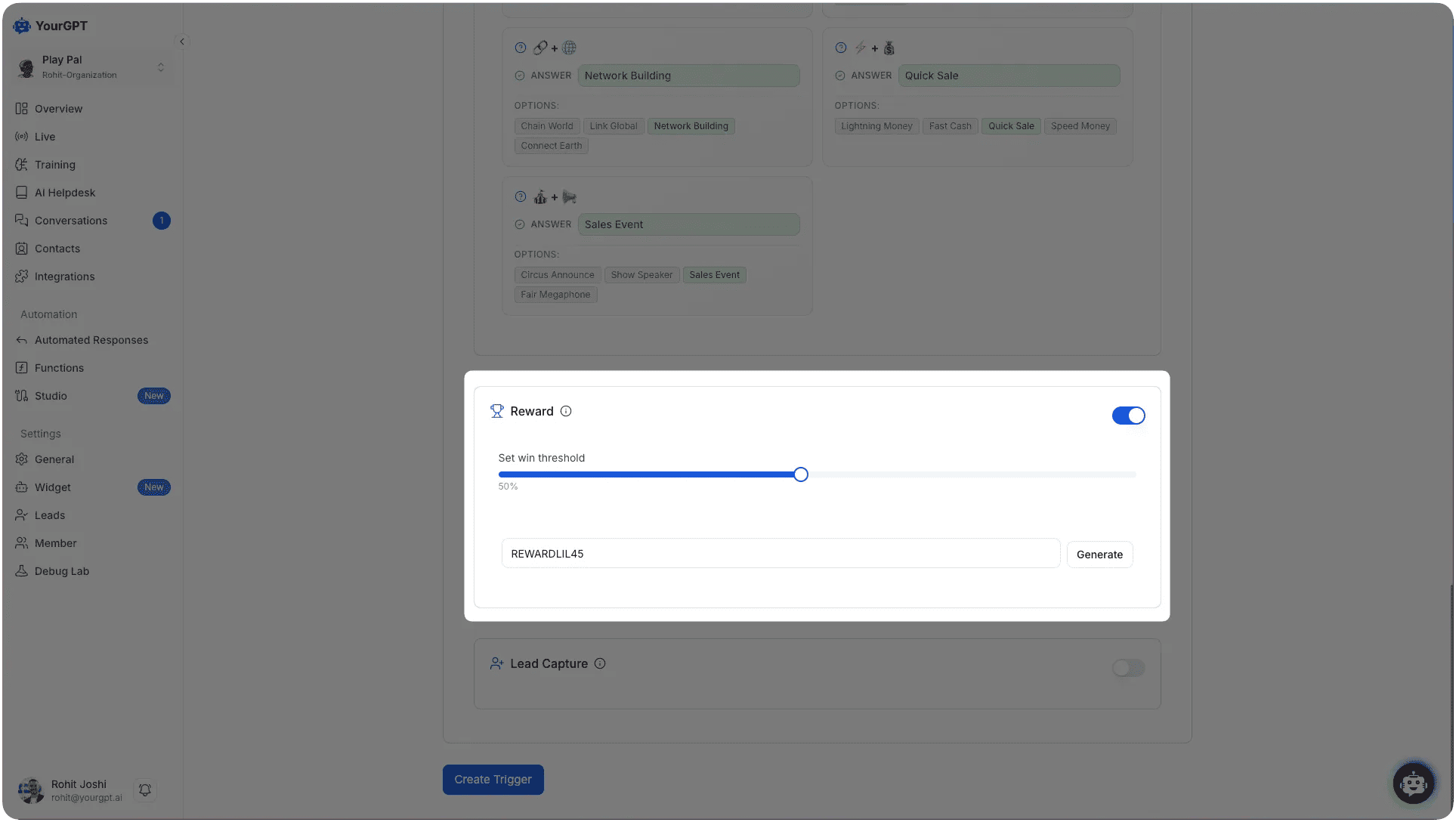Open the Conversations section in sidebar
Screen dimensions: 1456x822
click(71, 220)
